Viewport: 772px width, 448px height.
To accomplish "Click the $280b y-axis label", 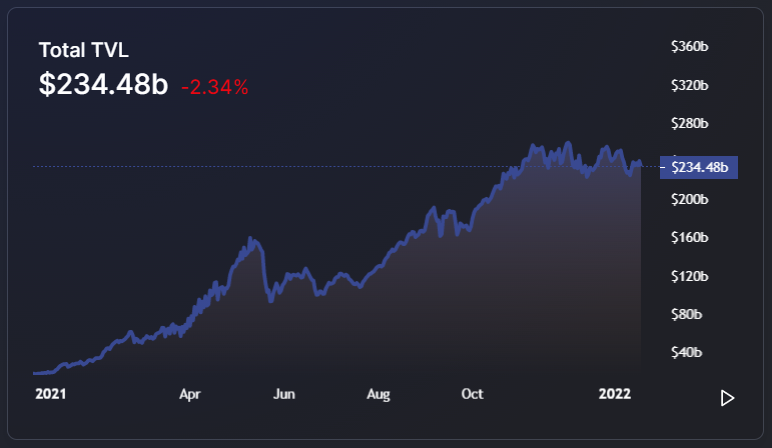I will 689,124.
